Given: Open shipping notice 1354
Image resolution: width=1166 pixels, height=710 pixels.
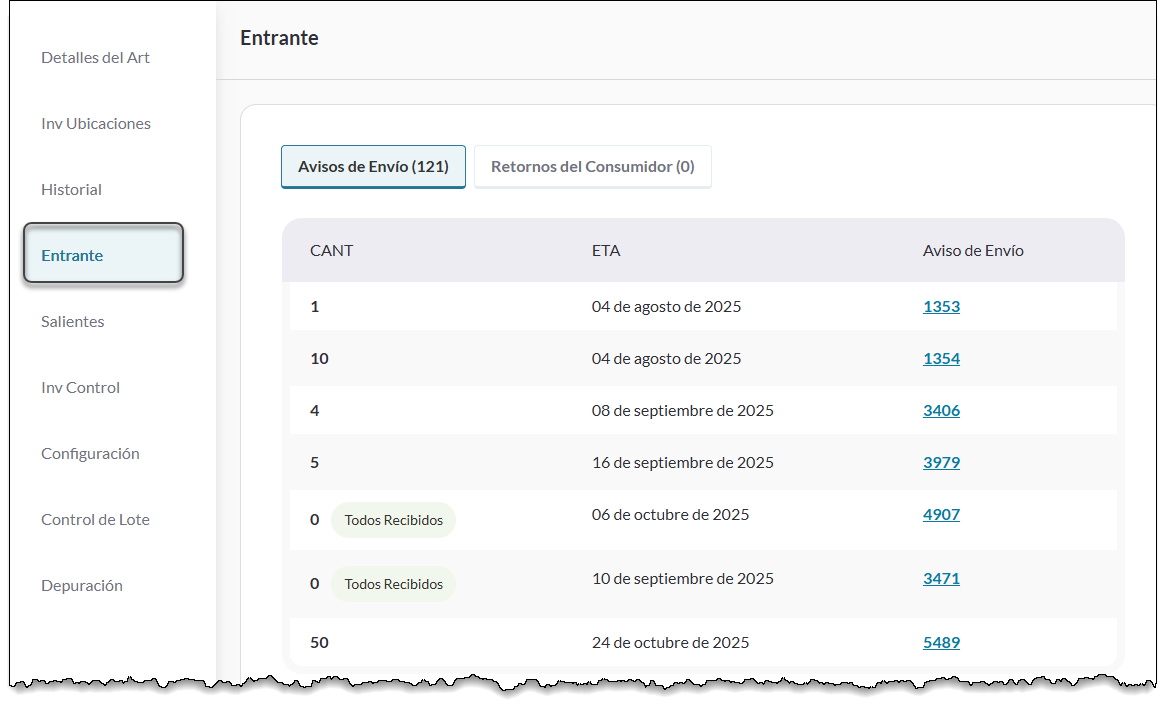Looking at the screenshot, I should coord(941,358).
